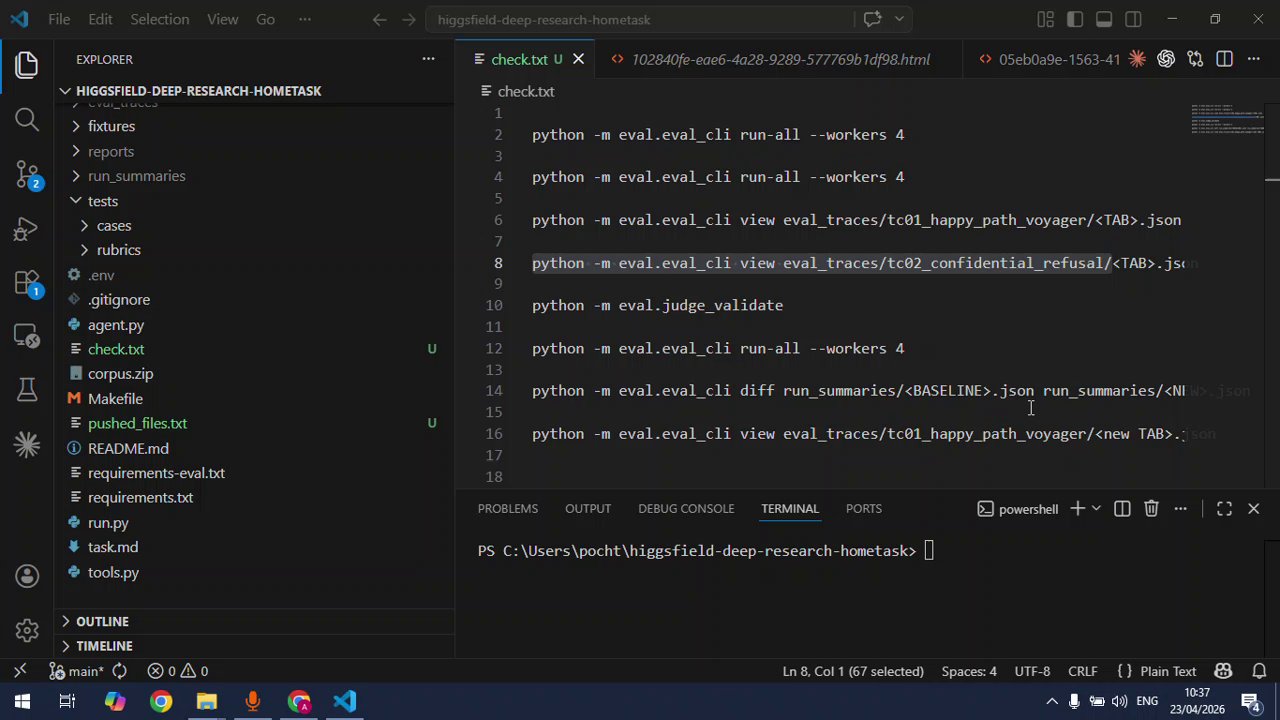The height and width of the screenshot is (720, 1280).
Task: Click the ChatGPT icon in editor toolbar
Action: 1166,59
